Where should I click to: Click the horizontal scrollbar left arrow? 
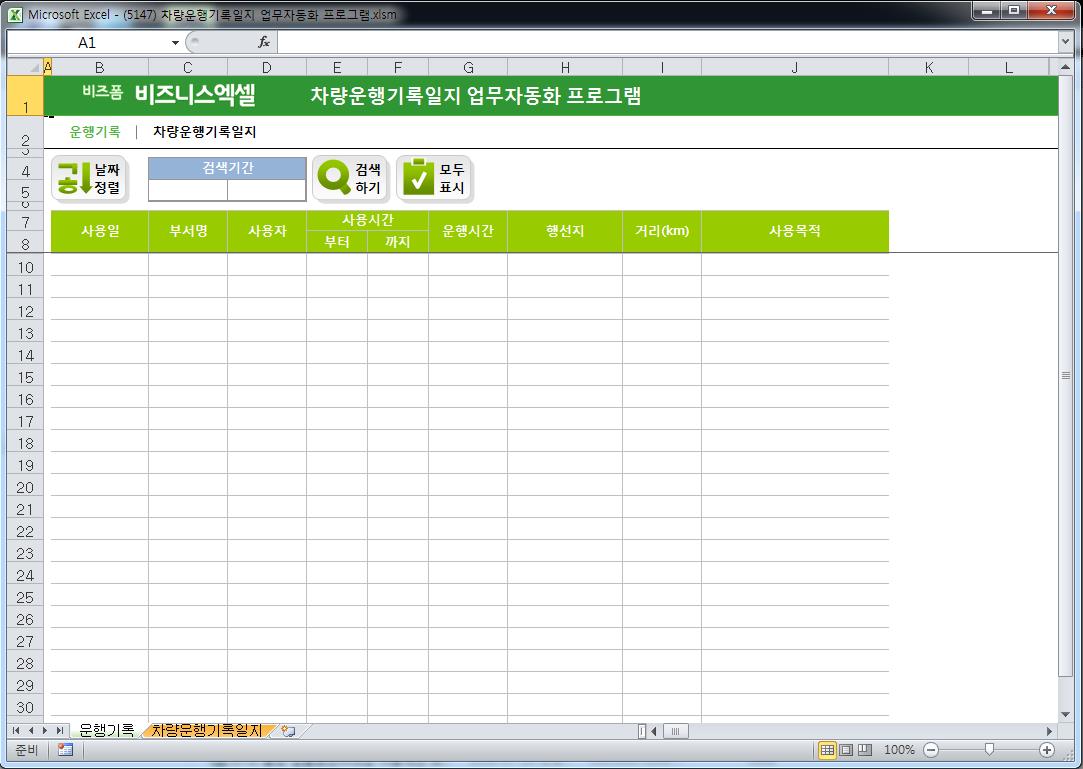[653, 730]
